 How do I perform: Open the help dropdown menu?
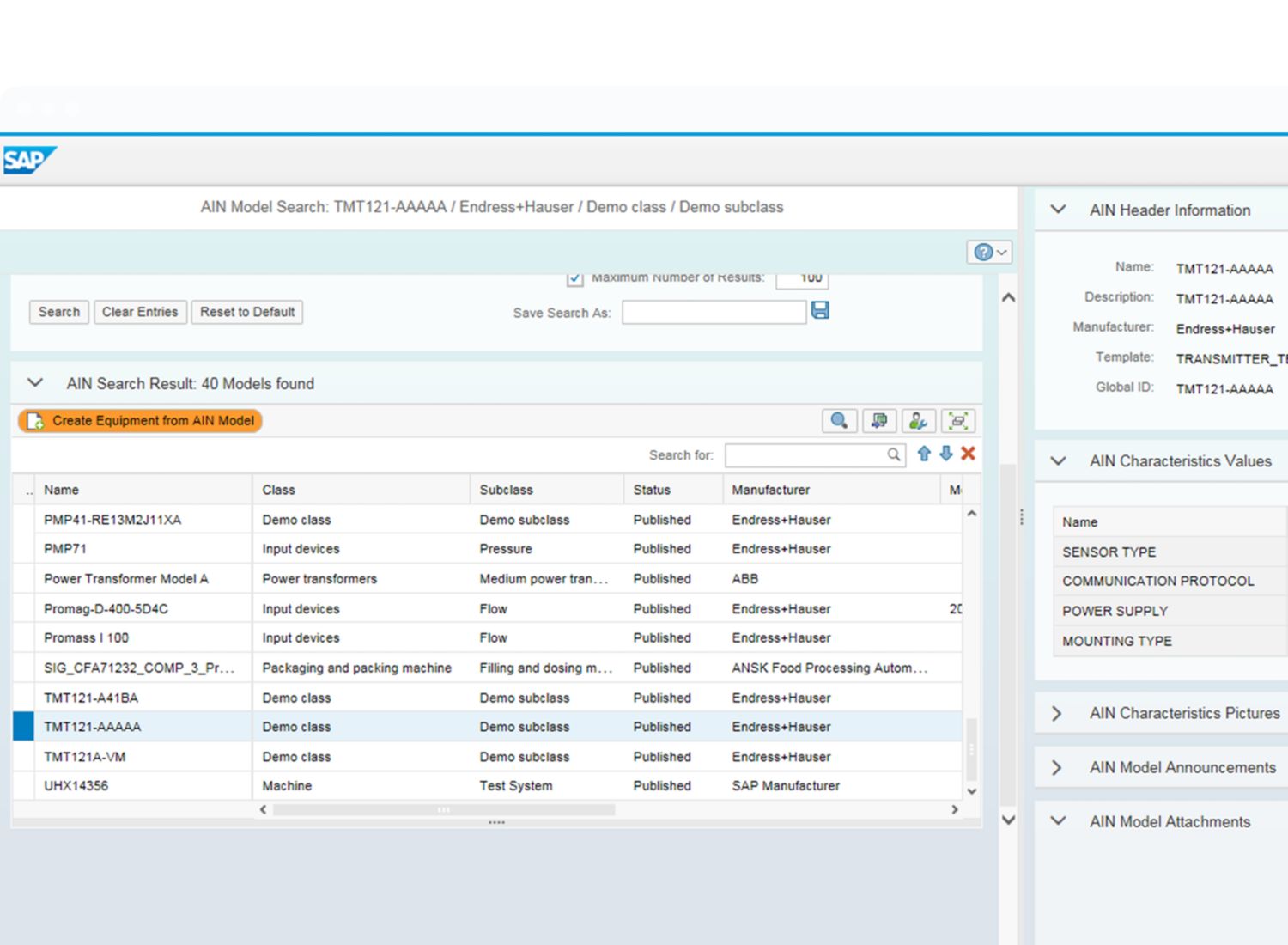click(989, 252)
